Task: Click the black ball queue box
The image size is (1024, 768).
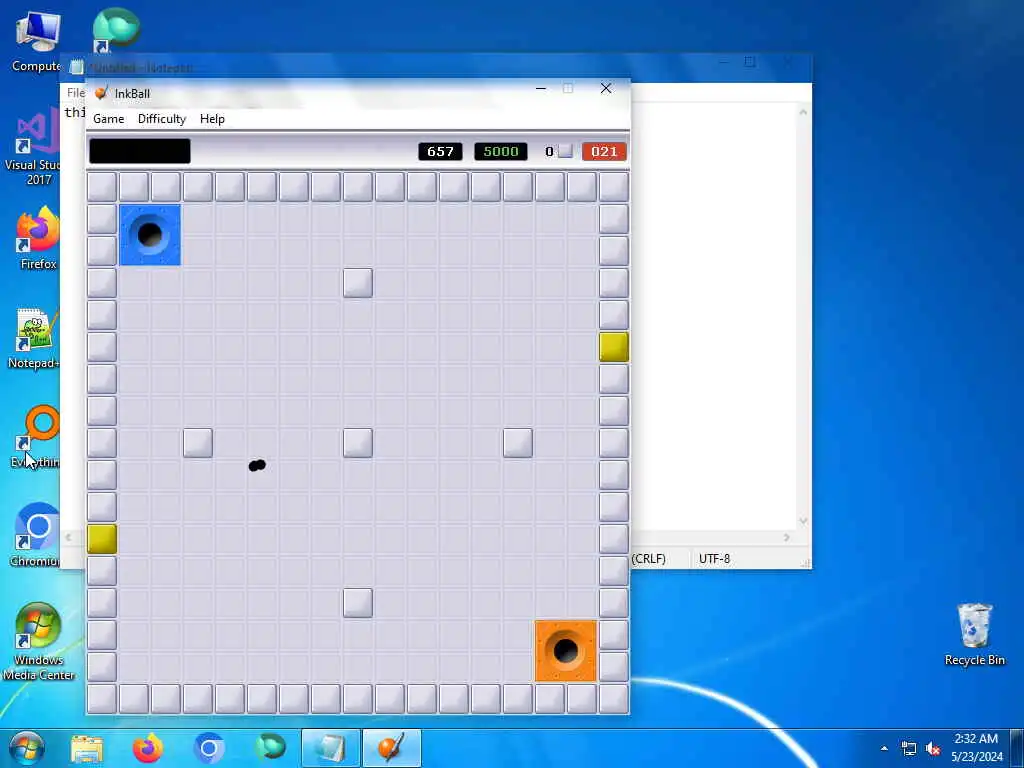Action: [140, 152]
